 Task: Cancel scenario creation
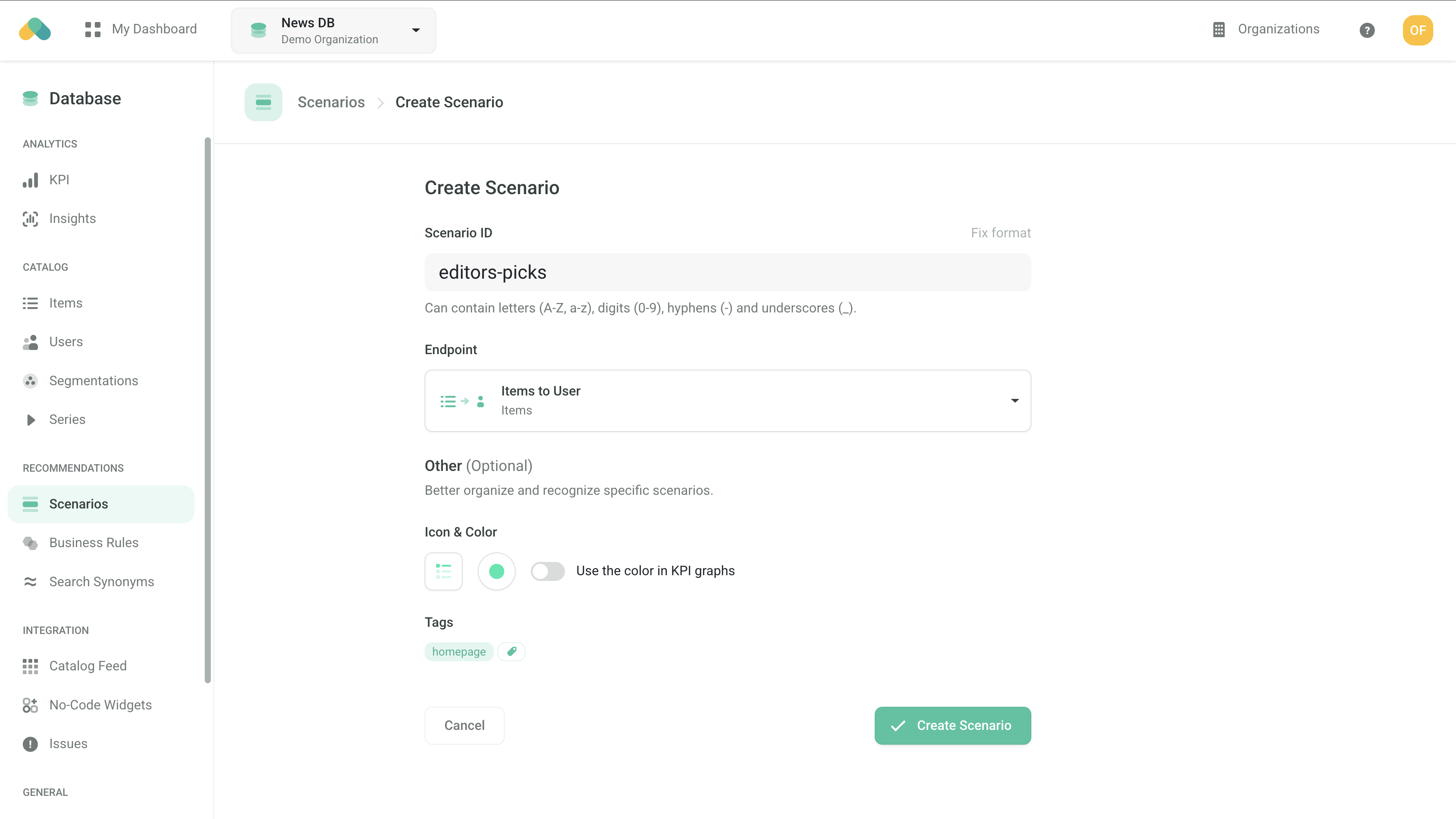(x=464, y=726)
